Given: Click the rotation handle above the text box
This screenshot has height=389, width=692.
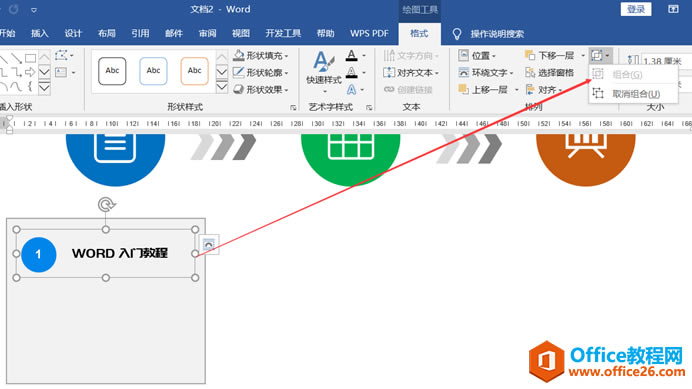Looking at the screenshot, I should coord(106,205).
